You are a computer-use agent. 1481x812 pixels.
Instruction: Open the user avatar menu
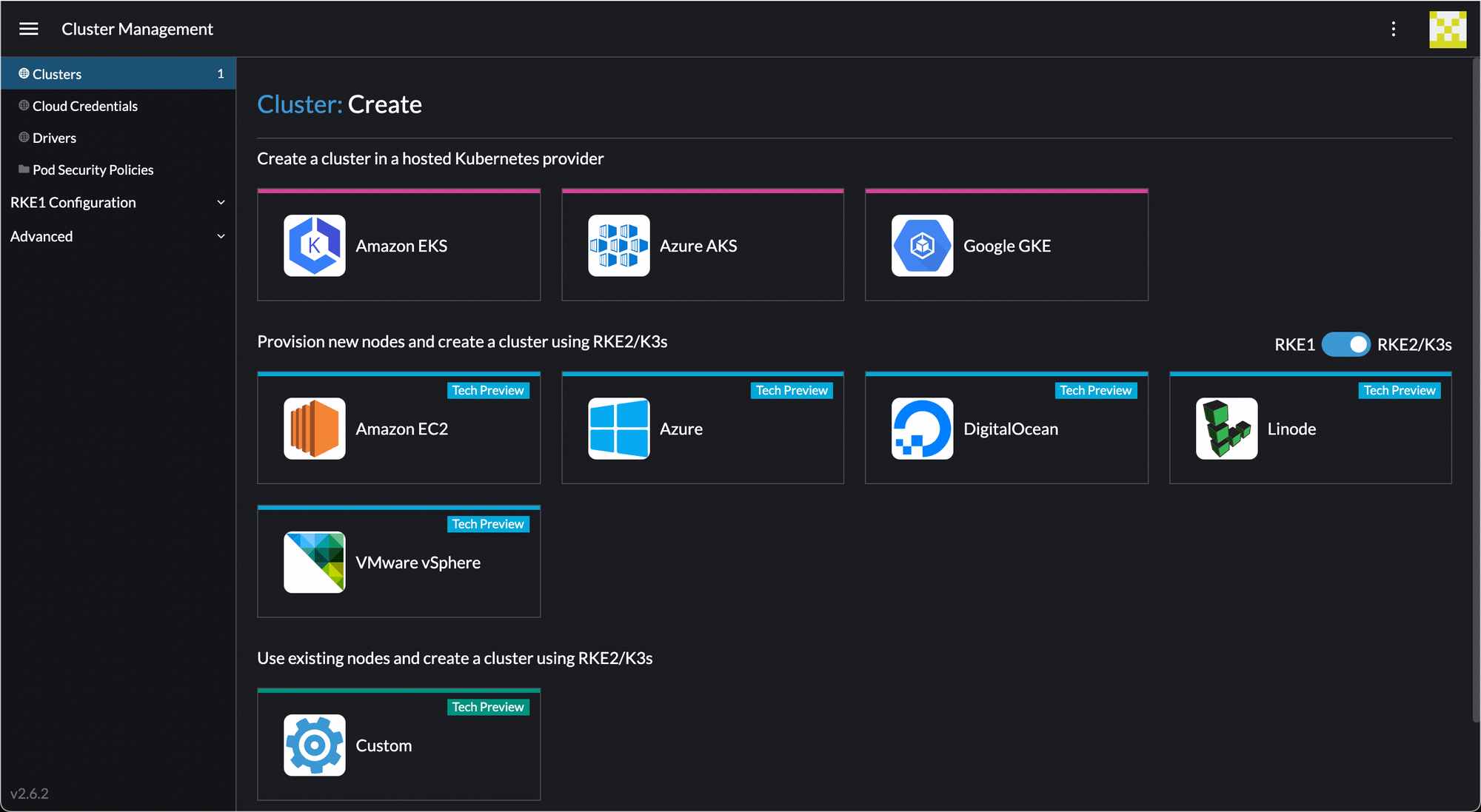click(x=1447, y=30)
